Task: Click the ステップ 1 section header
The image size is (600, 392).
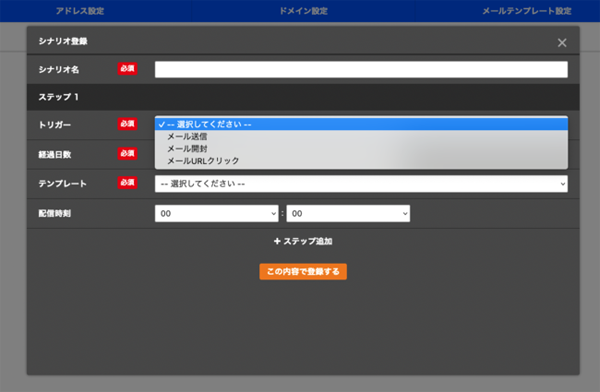Action: [x=303, y=97]
